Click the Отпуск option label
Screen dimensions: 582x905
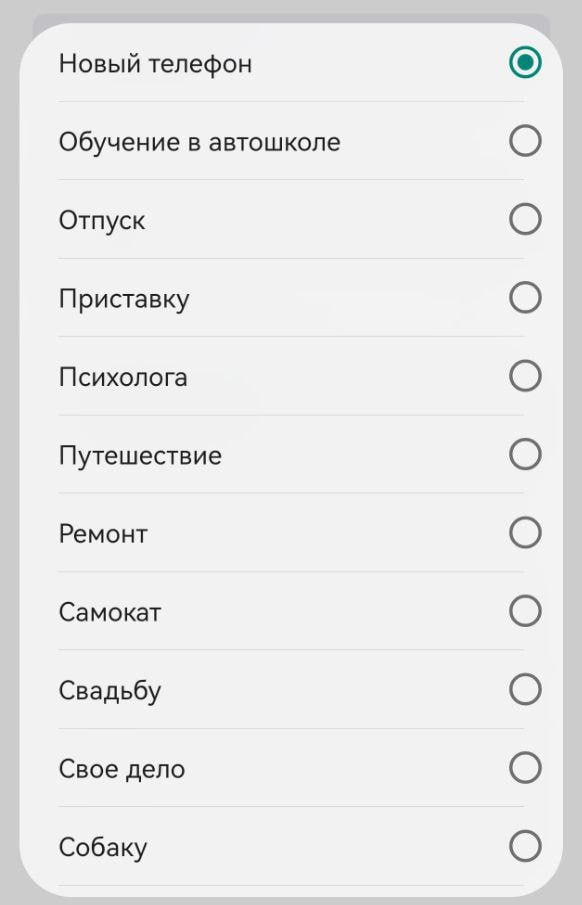click(103, 220)
